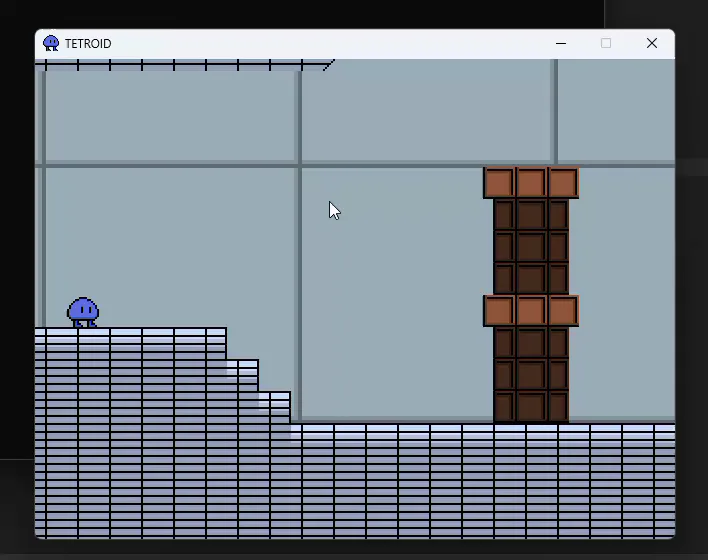Minimize the TETROID window

pyautogui.click(x=561, y=43)
